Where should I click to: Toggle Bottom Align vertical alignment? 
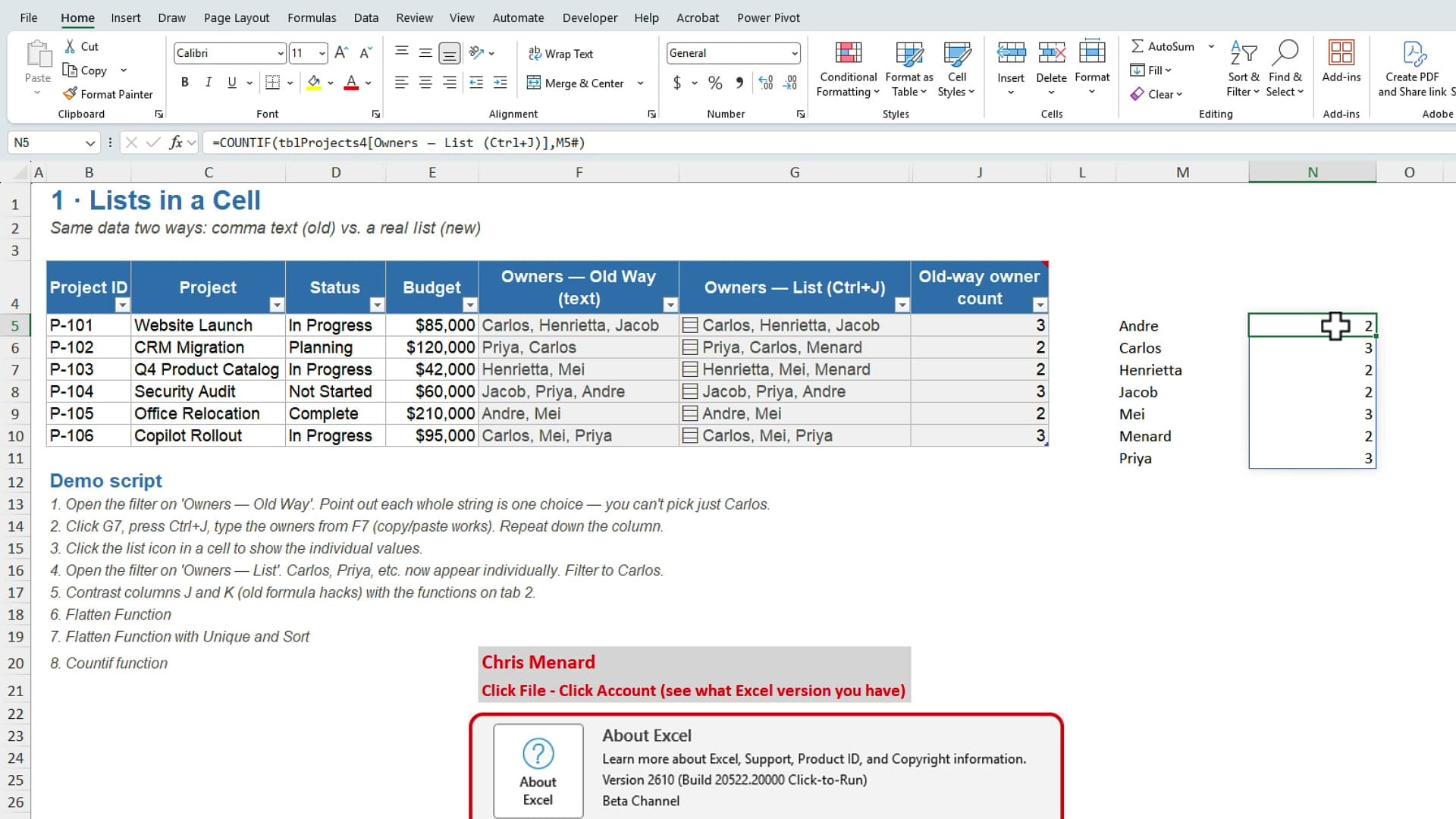pyautogui.click(x=450, y=53)
